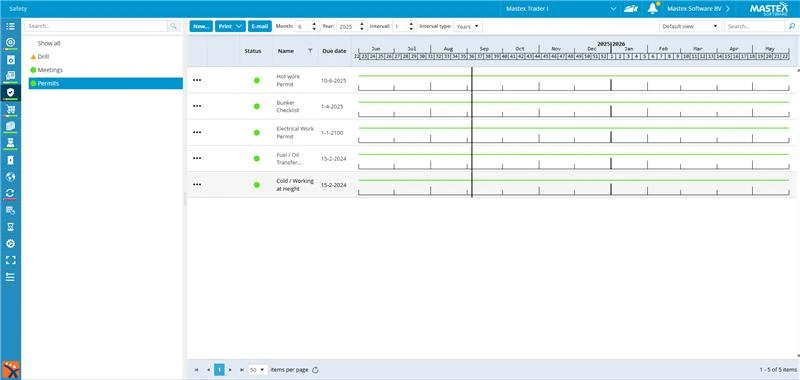Open the shopping cart purchasing icon
The height and width of the screenshot is (380, 800).
10,109
